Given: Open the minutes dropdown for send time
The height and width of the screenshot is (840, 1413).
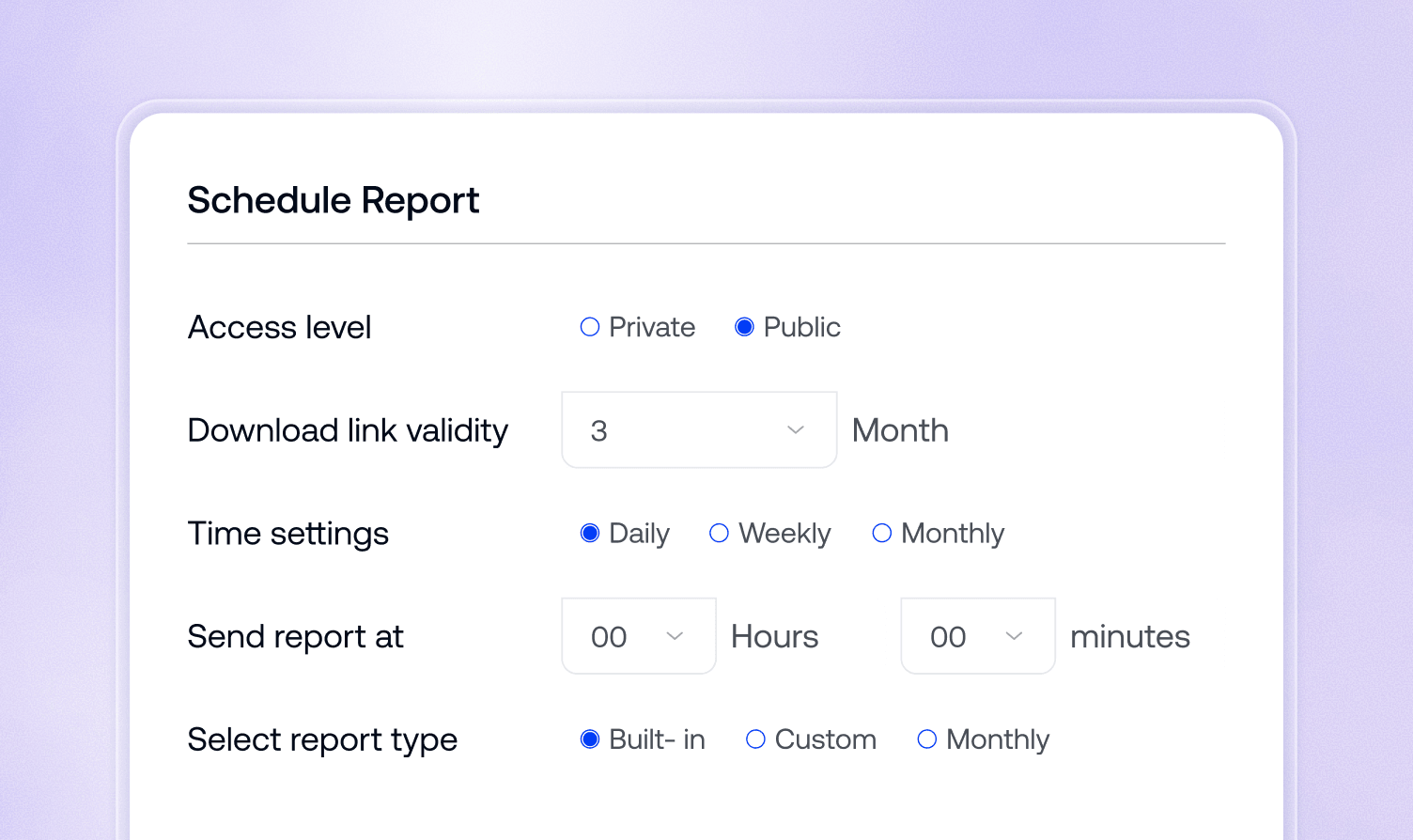Looking at the screenshot, I should [978, 636].
